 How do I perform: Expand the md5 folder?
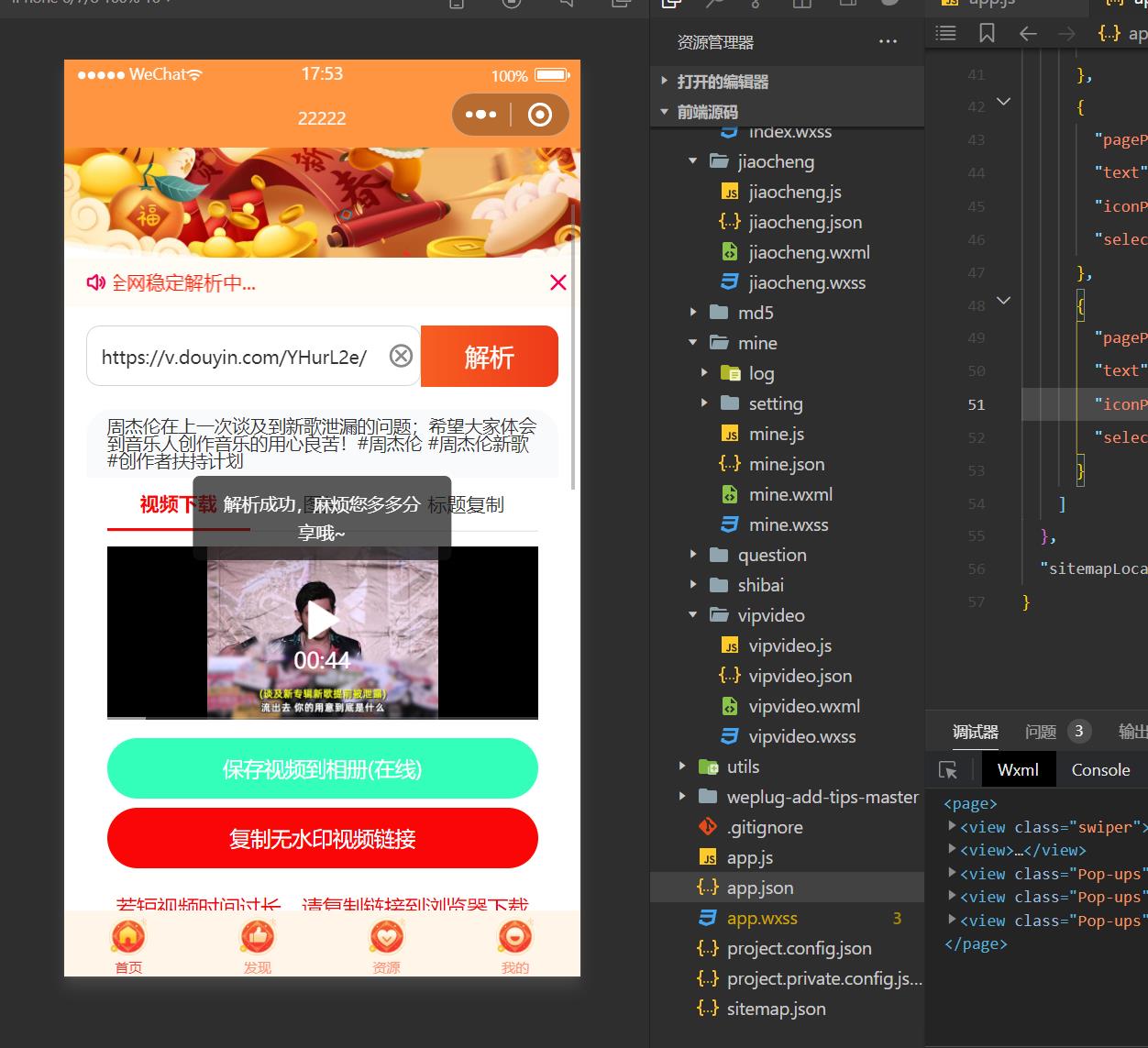click(693, 313)
